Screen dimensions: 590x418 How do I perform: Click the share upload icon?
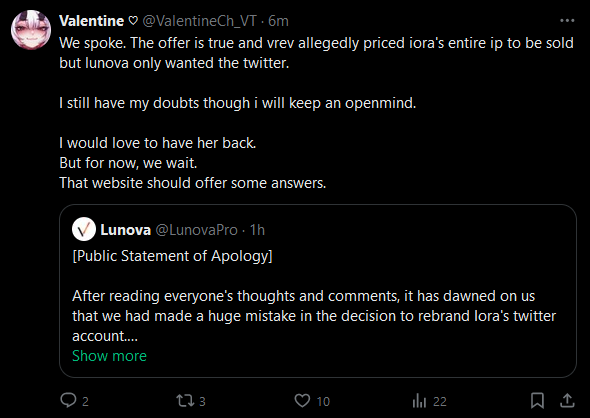pyautogui.click(x=567, y=401)
